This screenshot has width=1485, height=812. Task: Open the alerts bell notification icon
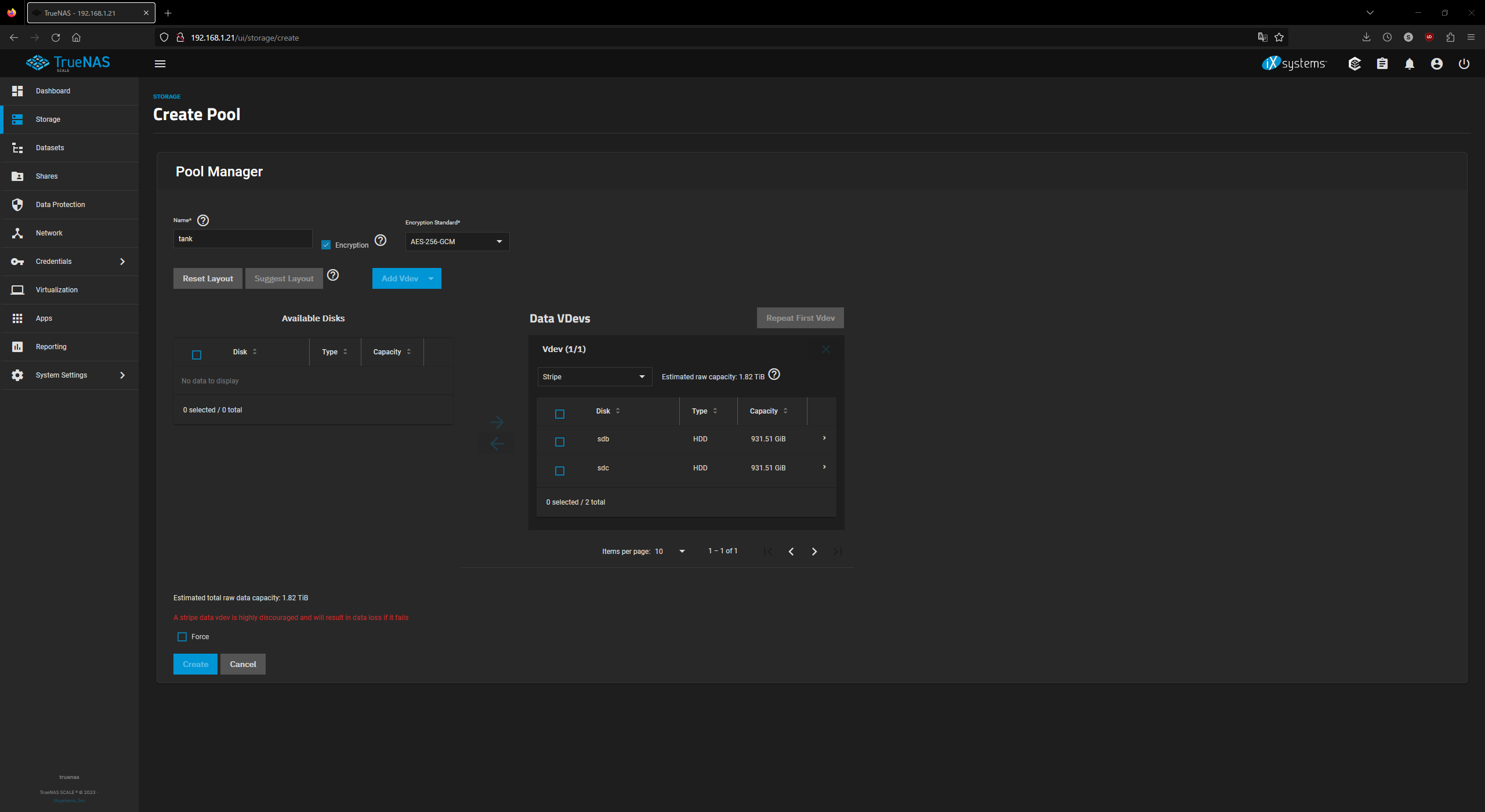pyautogui.click(x=1410, y=64)
